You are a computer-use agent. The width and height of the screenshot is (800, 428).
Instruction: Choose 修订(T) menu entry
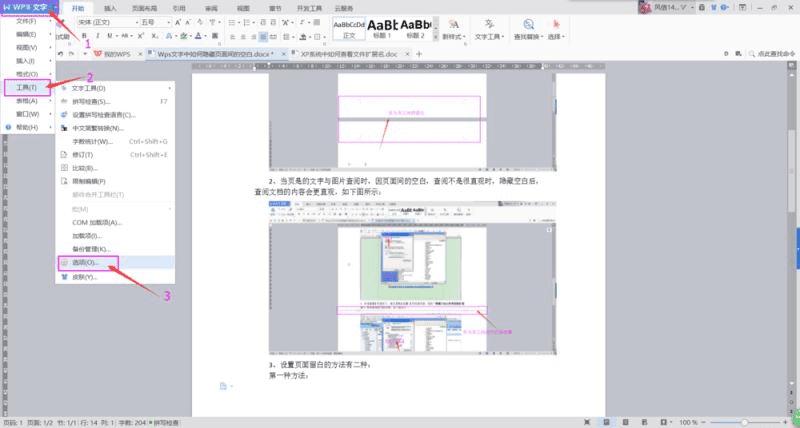[115, 155]
